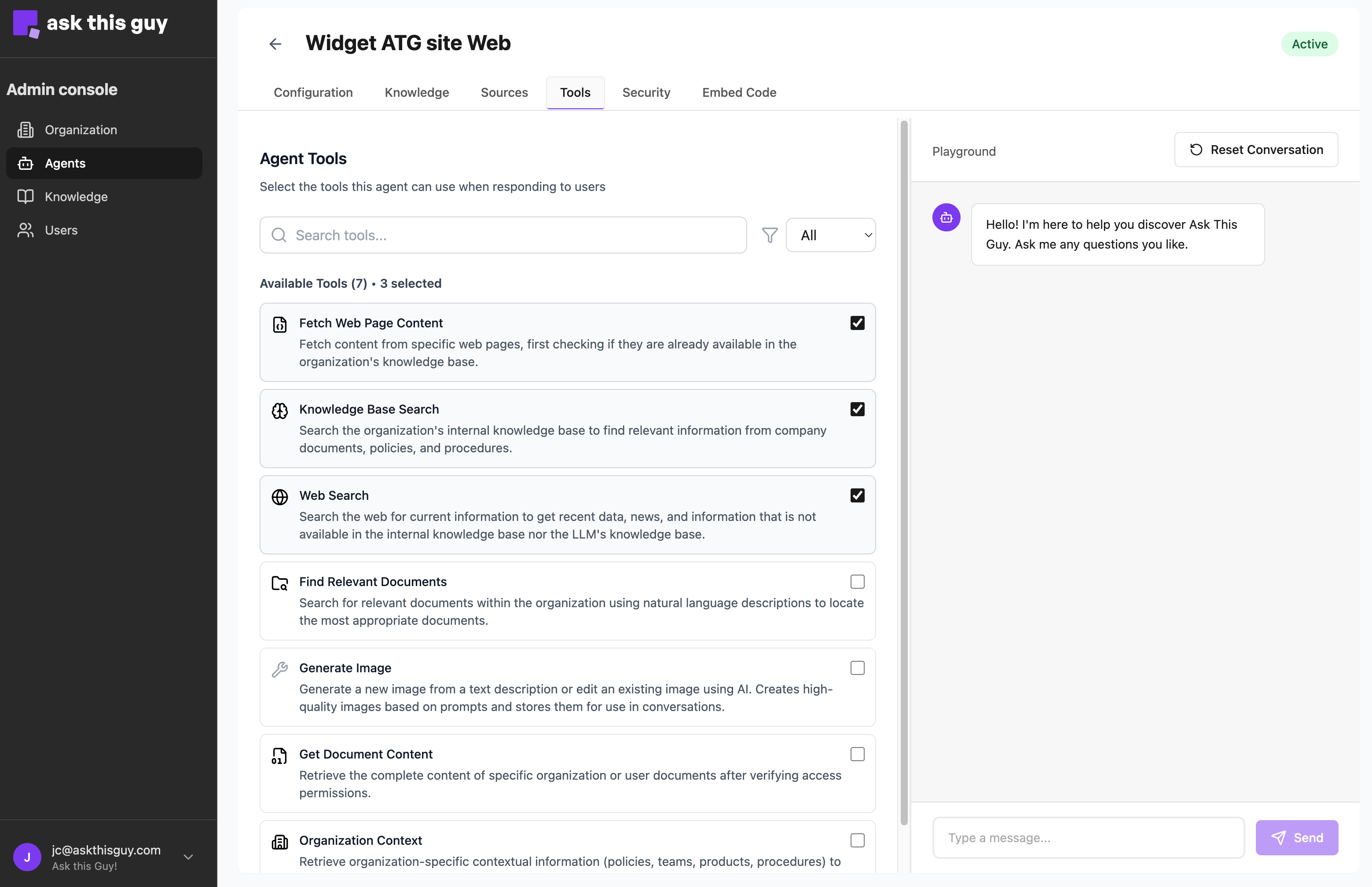1372x887 pixels.
Task: Click the Web Search globe icon
Action: [x=280, y=496]
